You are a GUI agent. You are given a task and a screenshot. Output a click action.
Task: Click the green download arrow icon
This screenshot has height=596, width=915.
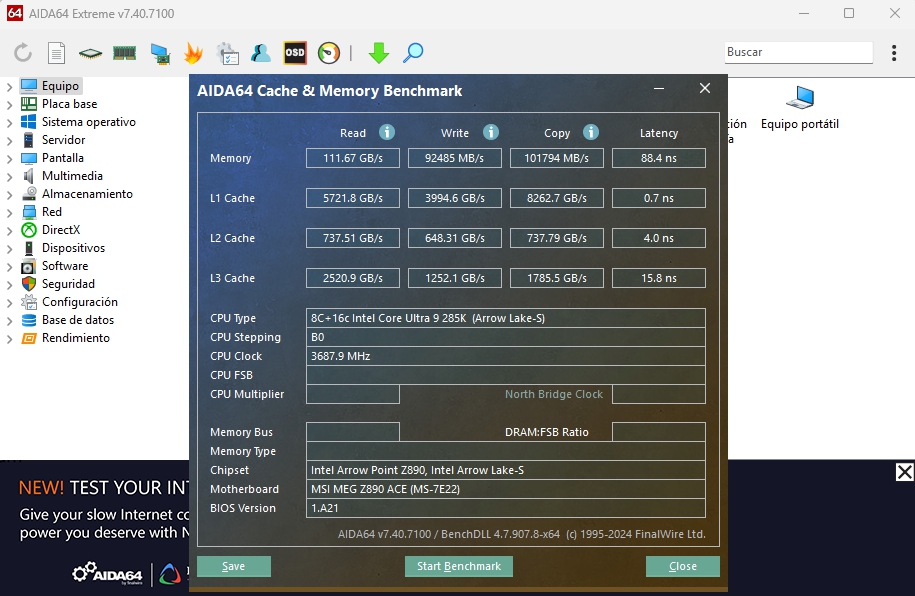379,53
